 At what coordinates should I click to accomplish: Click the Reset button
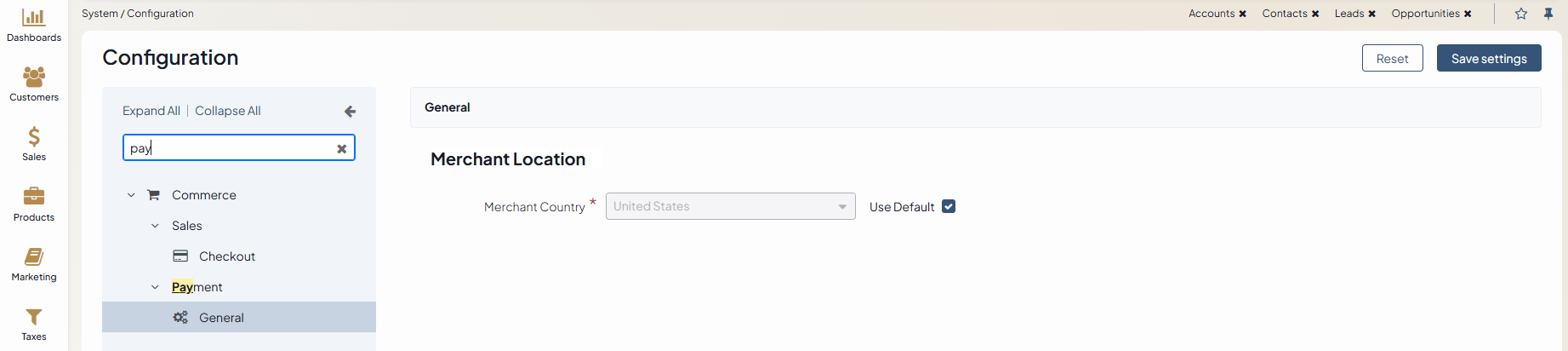tap(1392, 58)
